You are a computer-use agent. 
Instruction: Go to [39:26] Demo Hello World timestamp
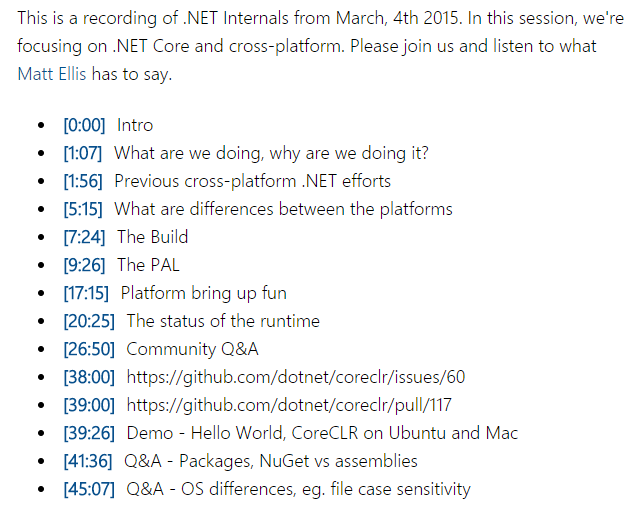click(x=89, y=433)
